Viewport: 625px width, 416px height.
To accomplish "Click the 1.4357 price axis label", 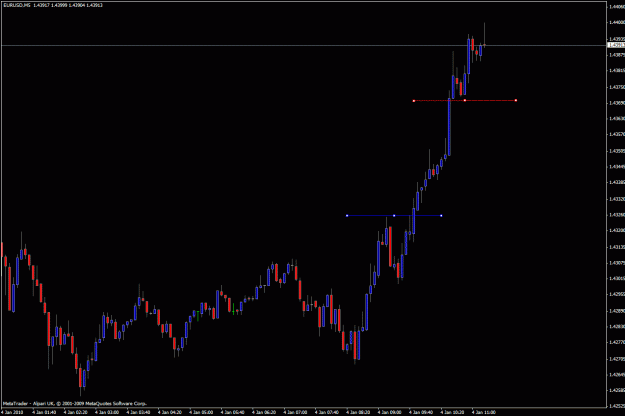I will click(617, 134).
